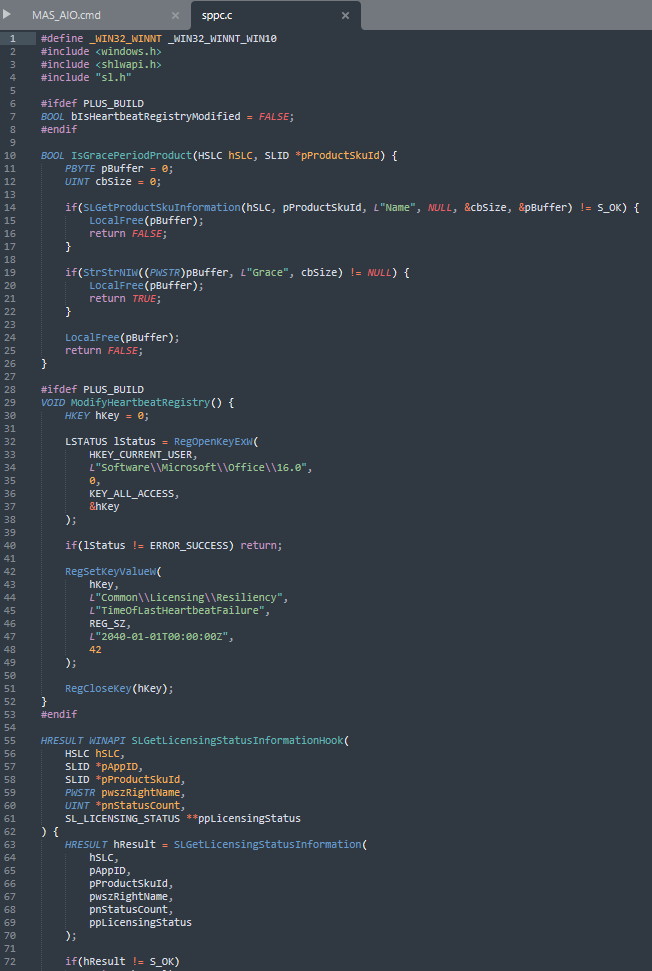Click "PWSTR pwszRightName" parameter
This screenshot has width=652, height=971.
point(125,793)
